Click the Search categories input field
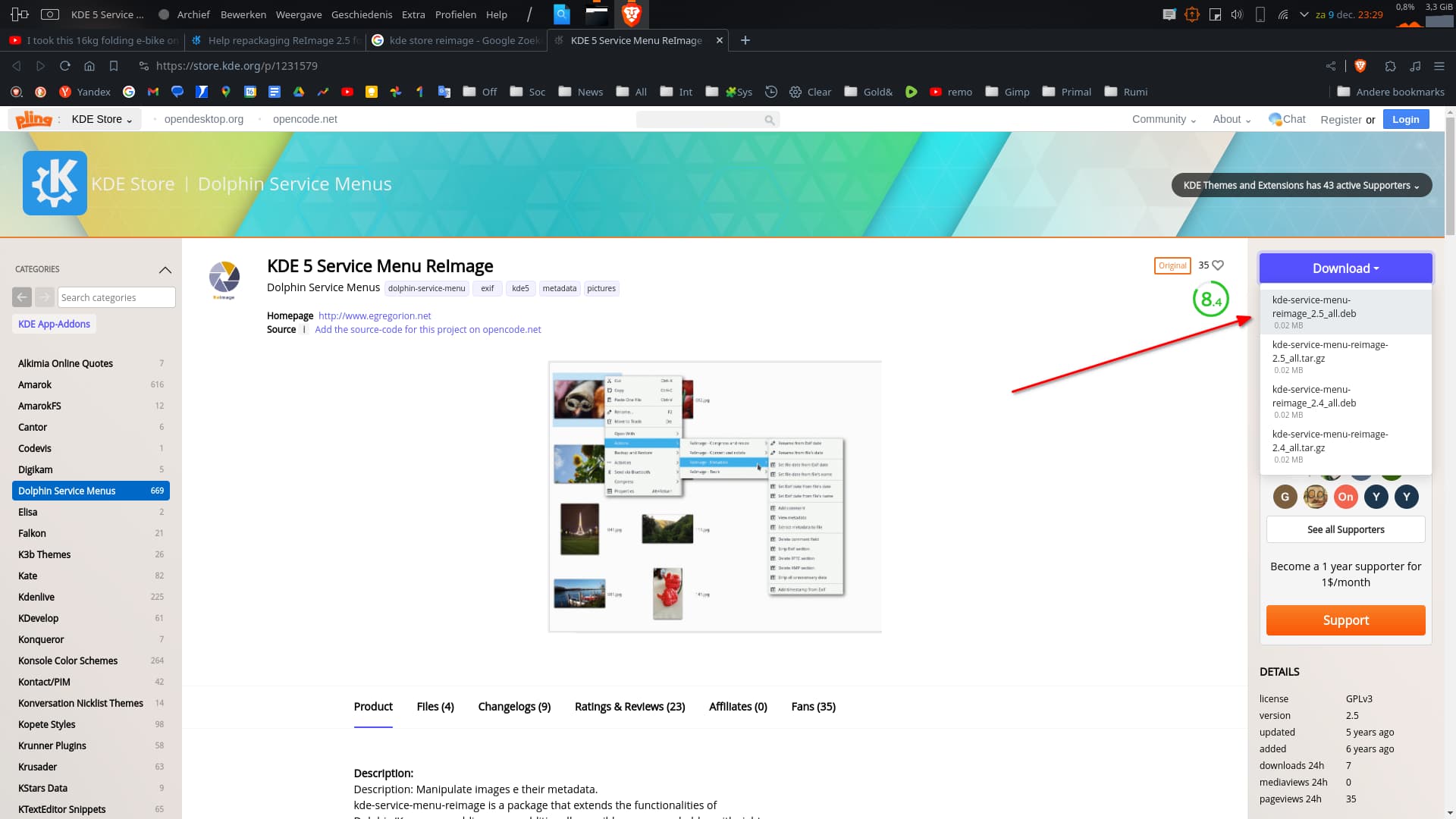1456x819 pixels. tap(117, 297)
